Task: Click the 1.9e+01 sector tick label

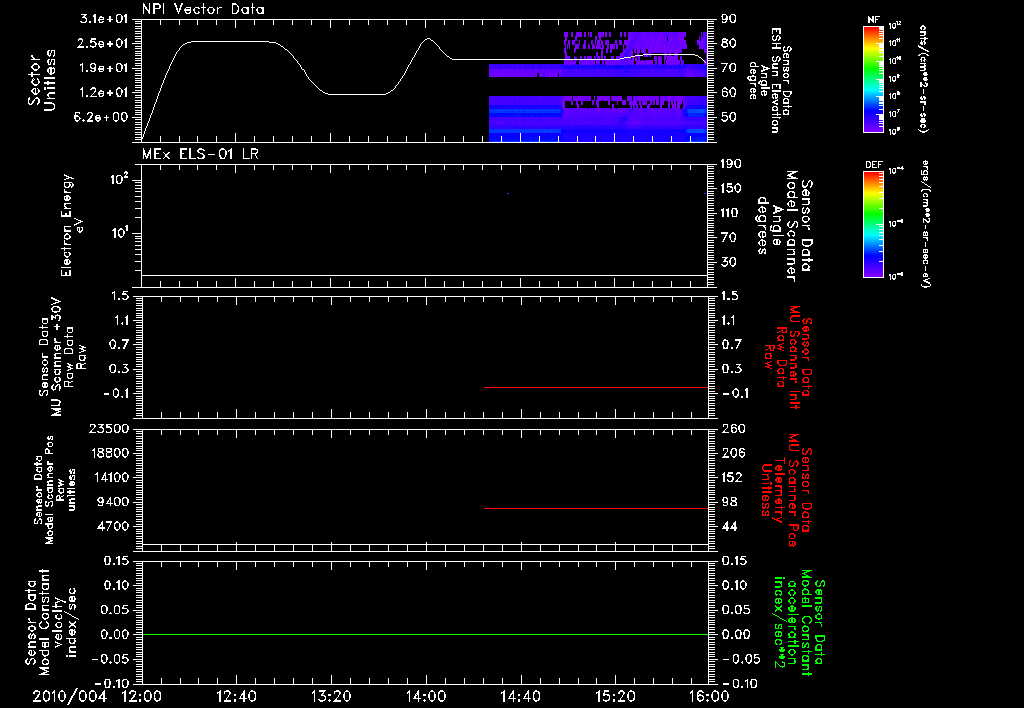Action: tap(103, 68)
